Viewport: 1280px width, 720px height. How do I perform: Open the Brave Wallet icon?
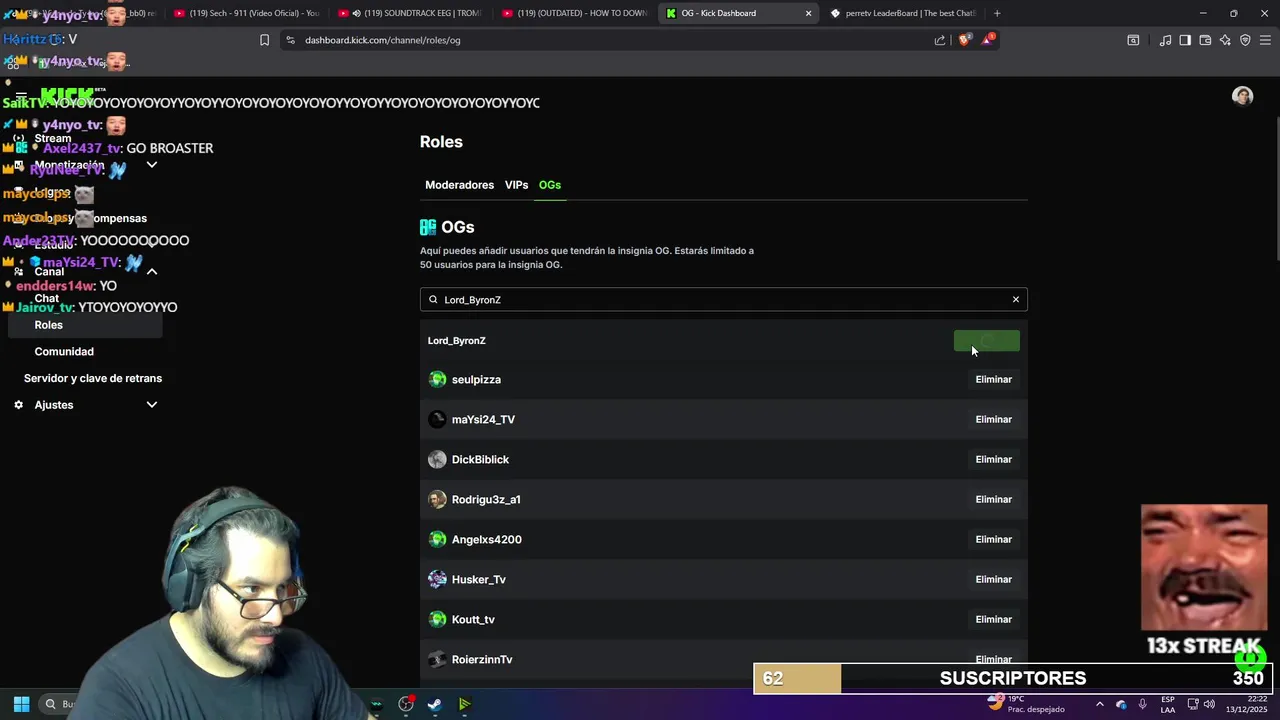tap(1205, 40)
